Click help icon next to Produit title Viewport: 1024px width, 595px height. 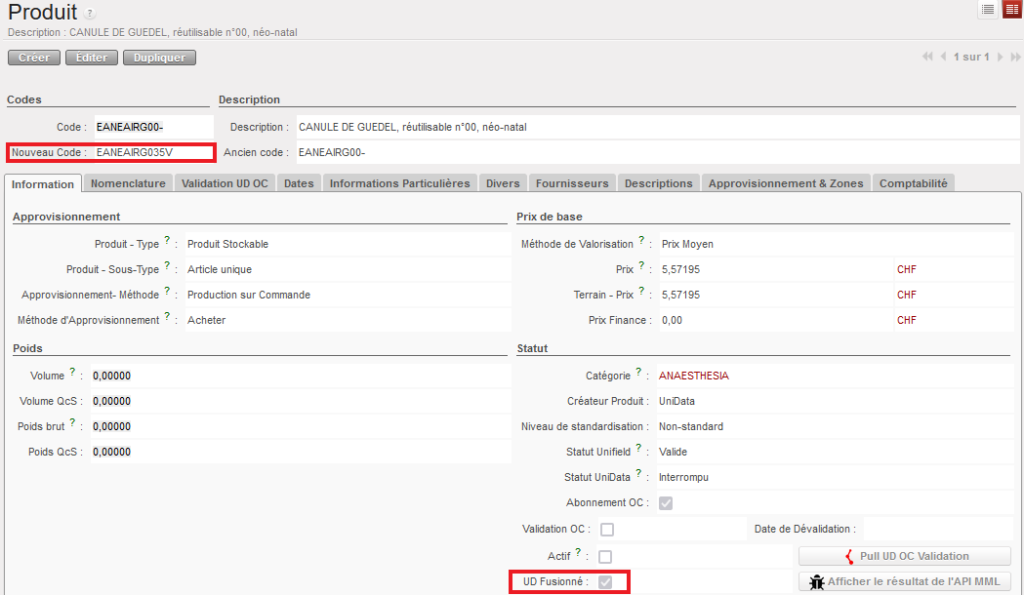pyautogui.click(x=90, y=14)
